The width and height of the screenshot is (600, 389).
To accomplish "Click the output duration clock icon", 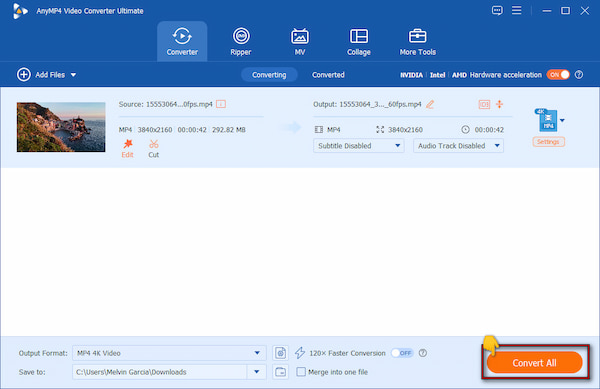I will (465, 130).
